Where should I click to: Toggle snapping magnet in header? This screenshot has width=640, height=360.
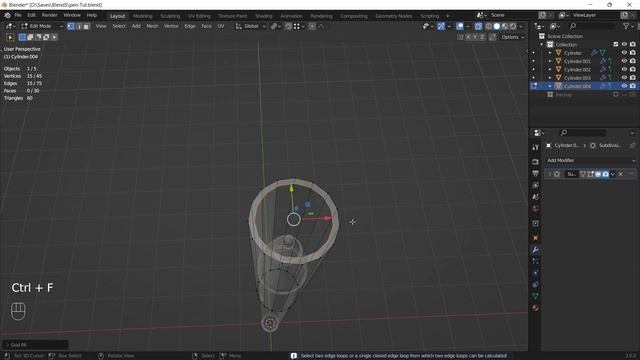288,26
